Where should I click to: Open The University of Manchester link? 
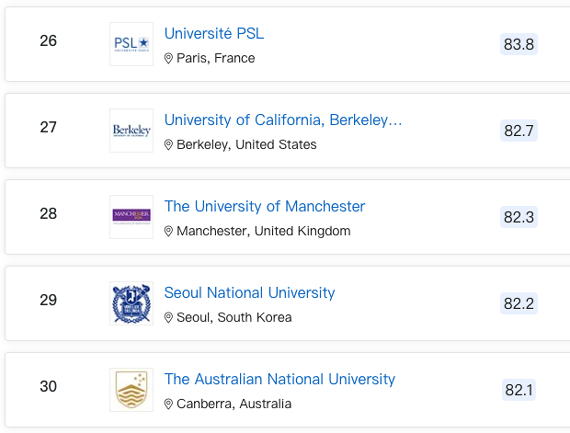coord(265,206)
